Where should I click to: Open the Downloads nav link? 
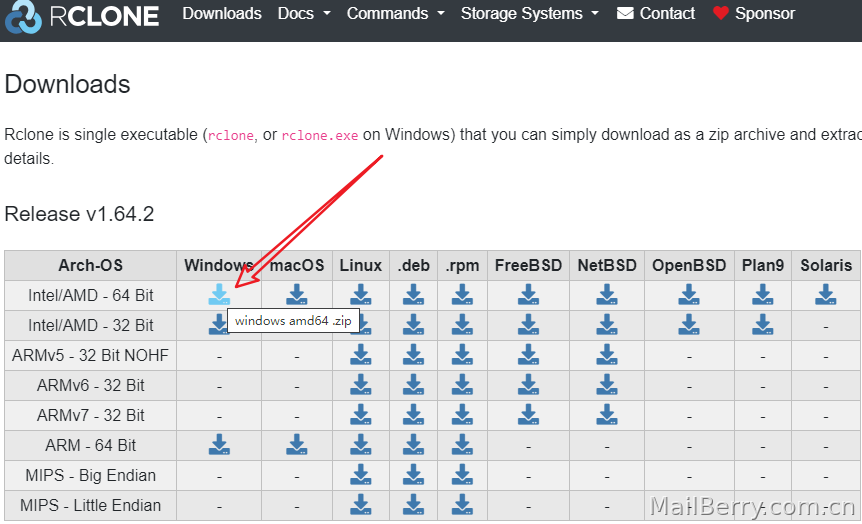click(x=222, y=13)
